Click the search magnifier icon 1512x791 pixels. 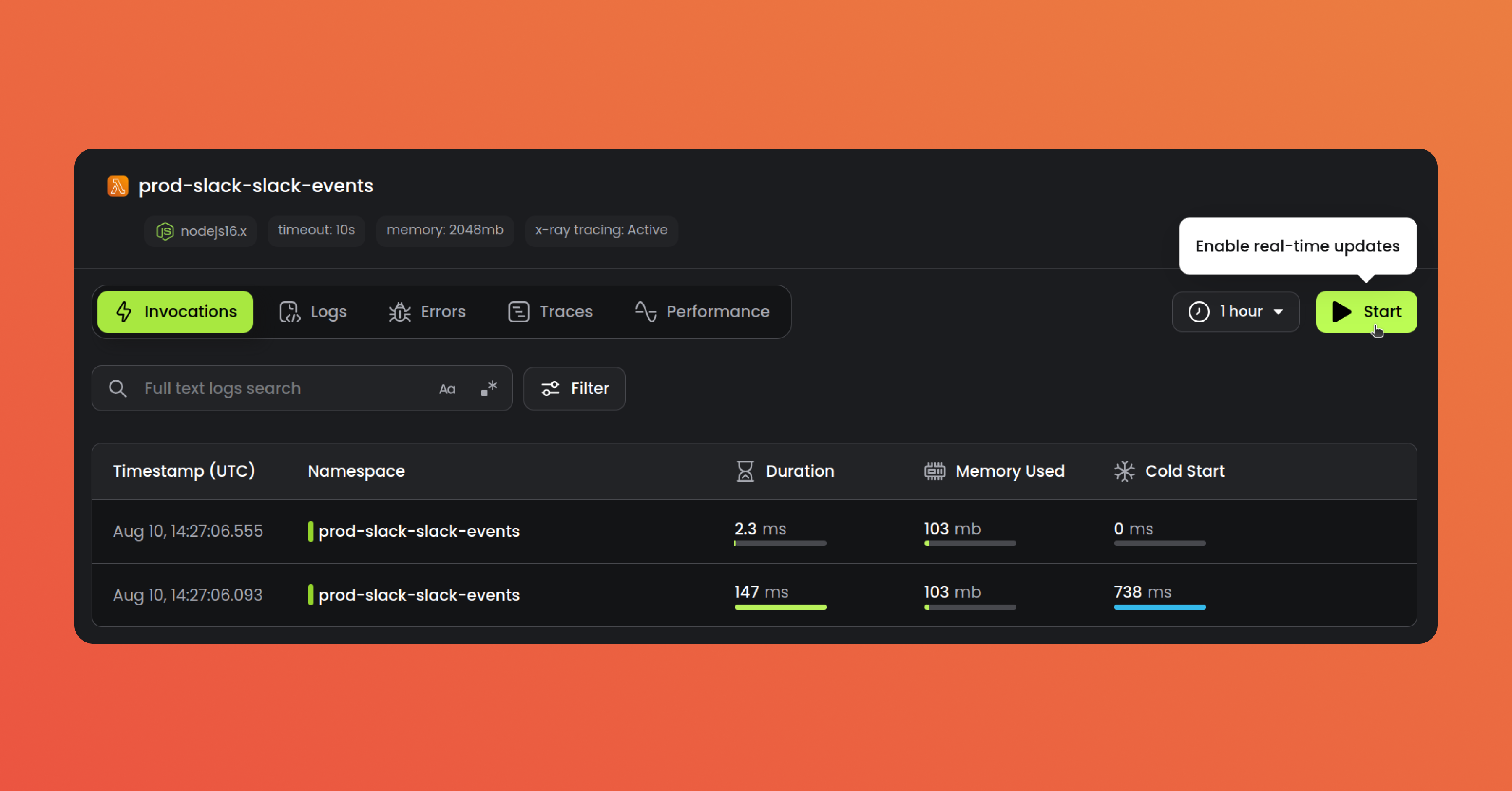click(118, 388)
